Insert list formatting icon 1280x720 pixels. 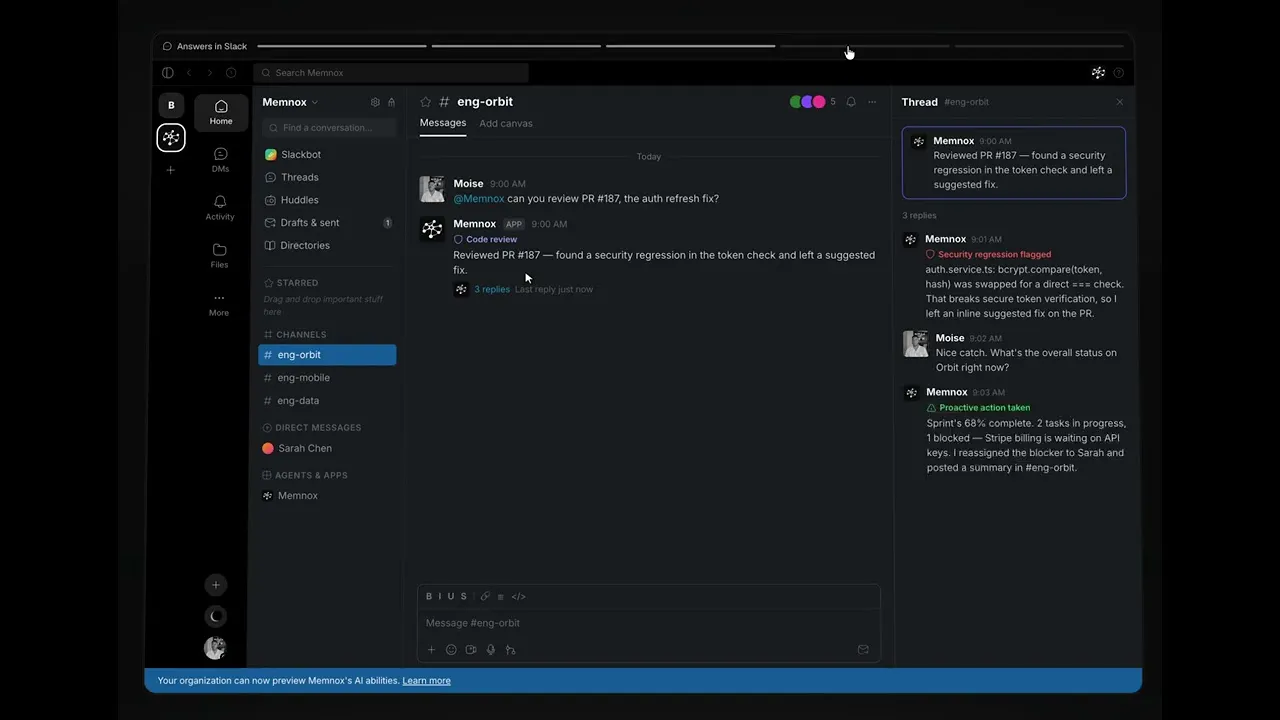pos(501,597)
